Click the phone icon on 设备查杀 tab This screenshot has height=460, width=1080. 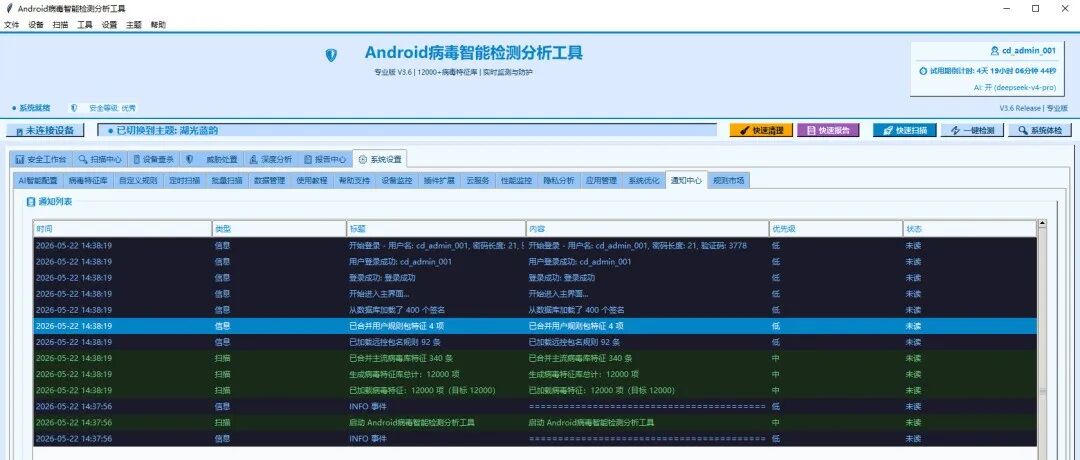[136, 159]
